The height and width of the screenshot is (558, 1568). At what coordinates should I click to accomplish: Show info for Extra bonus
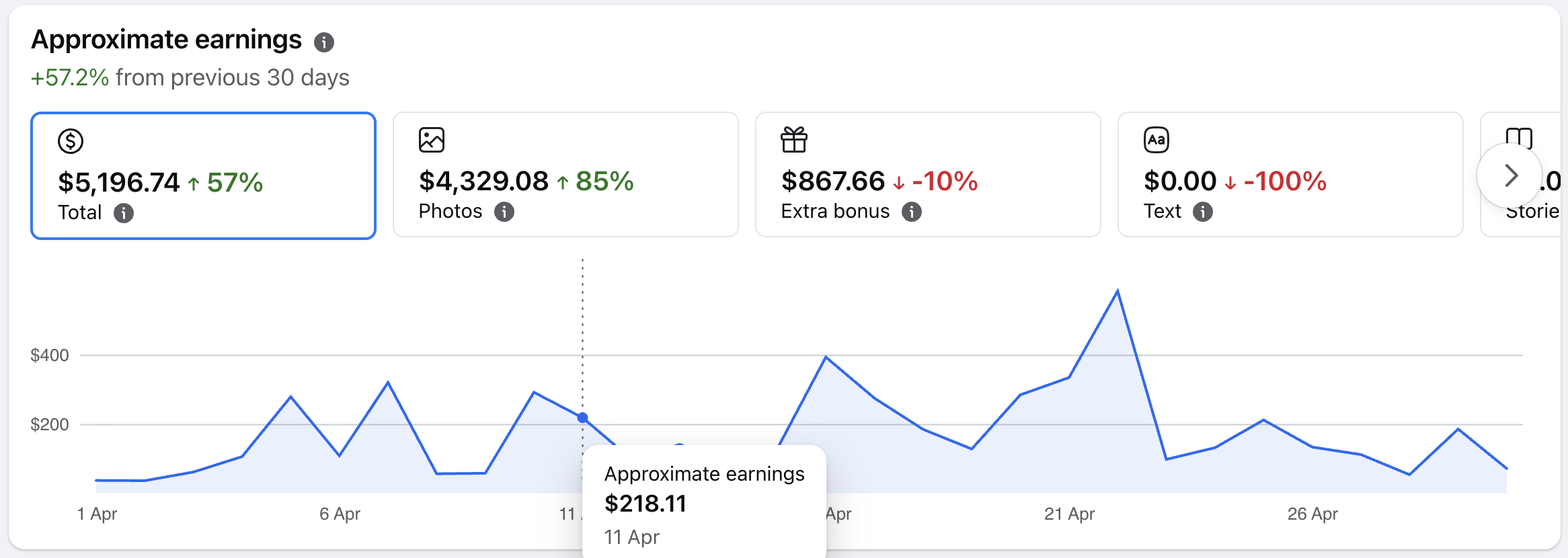[x=912, y=212]
